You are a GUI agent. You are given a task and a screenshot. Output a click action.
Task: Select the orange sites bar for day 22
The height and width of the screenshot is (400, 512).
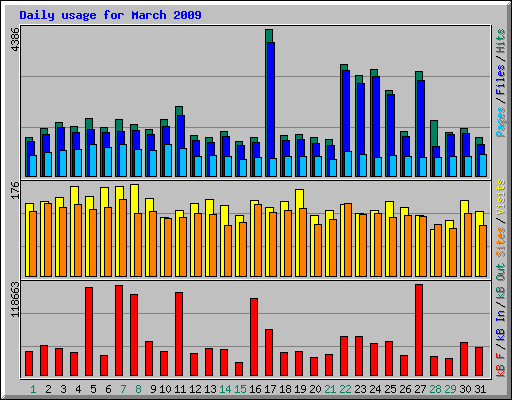[x=348, y=240]
